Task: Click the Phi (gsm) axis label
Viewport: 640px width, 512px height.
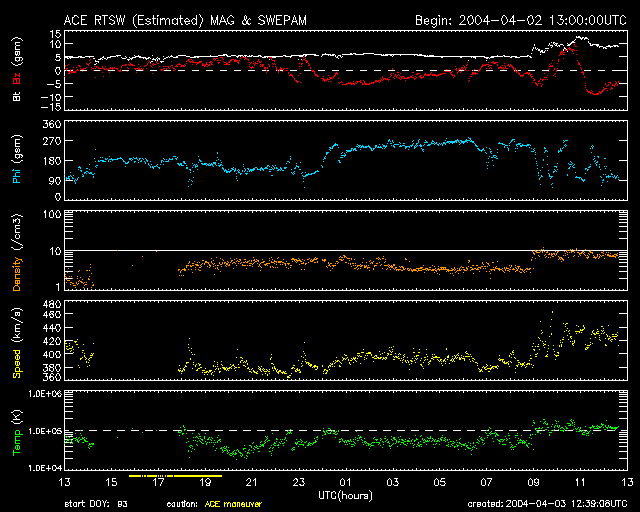Action: (17, 160)
